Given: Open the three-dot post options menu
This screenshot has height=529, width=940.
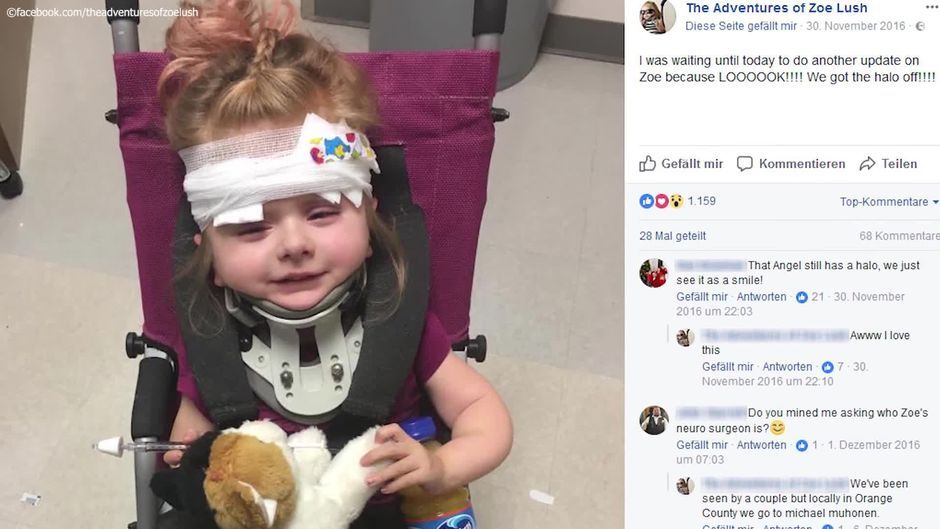Looking at the screenshot, I should (x=932, y=7).
